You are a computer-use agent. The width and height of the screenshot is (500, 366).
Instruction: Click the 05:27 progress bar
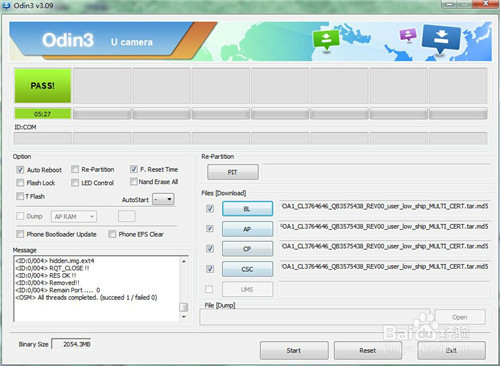(43, 114)
